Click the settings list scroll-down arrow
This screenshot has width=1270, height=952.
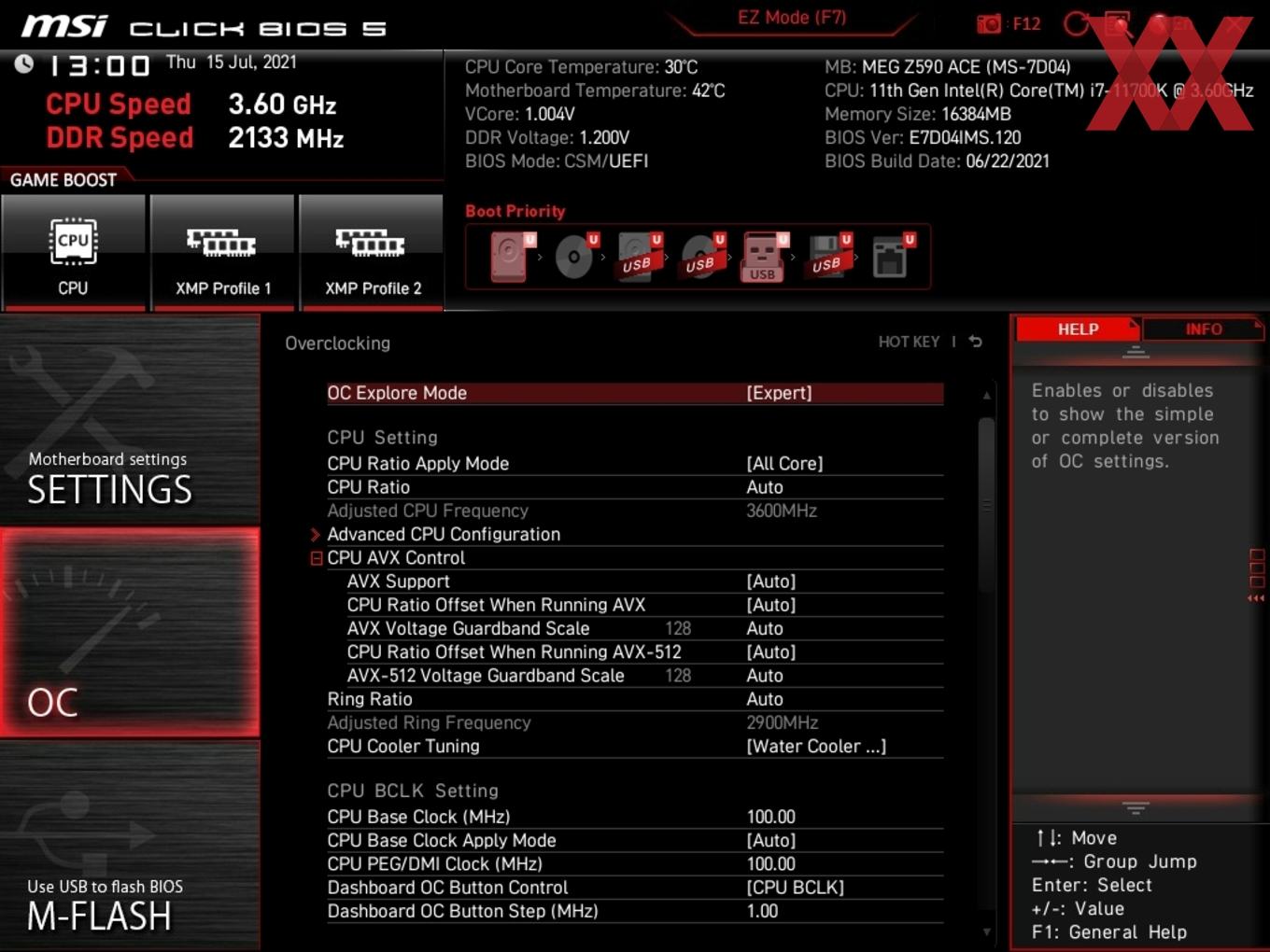coord(986,931)
